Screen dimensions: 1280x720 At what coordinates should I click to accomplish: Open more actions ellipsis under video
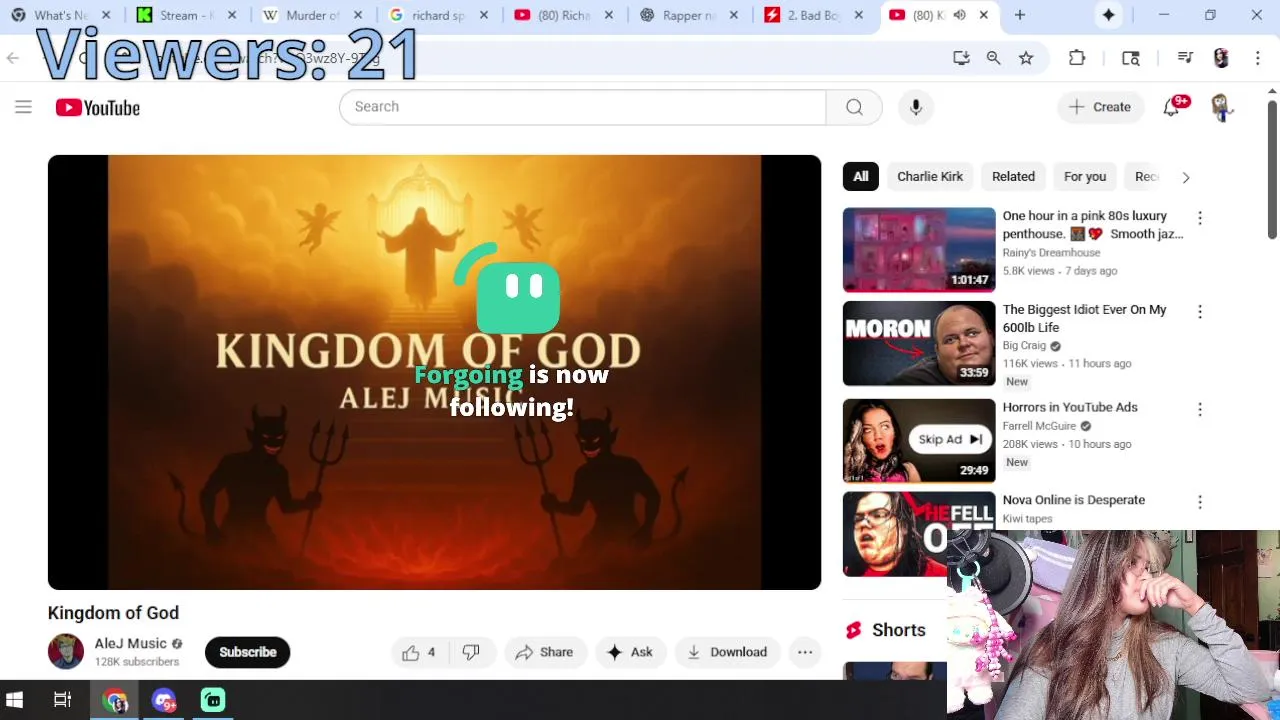coord(805,652)
